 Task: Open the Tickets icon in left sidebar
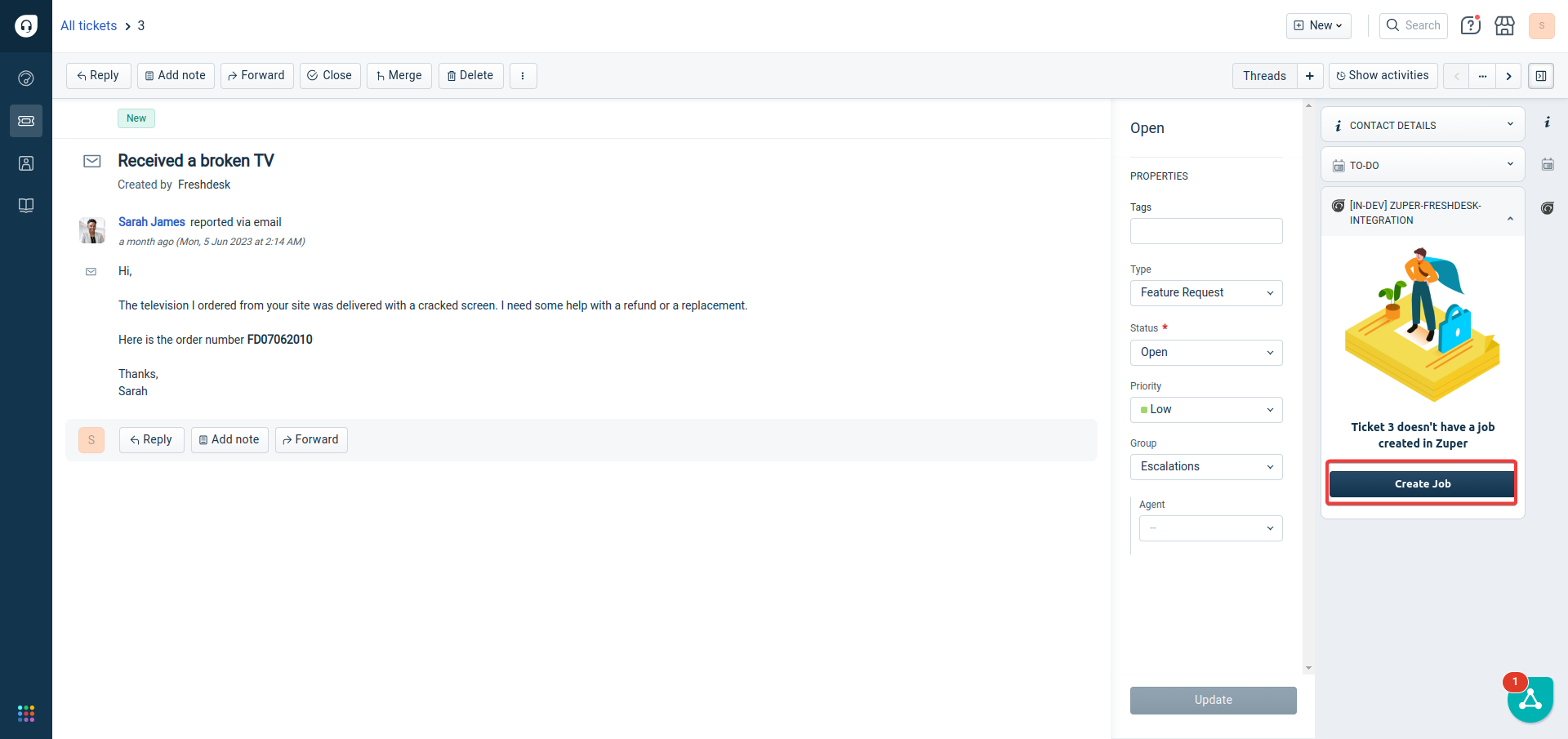coord(26,121)
